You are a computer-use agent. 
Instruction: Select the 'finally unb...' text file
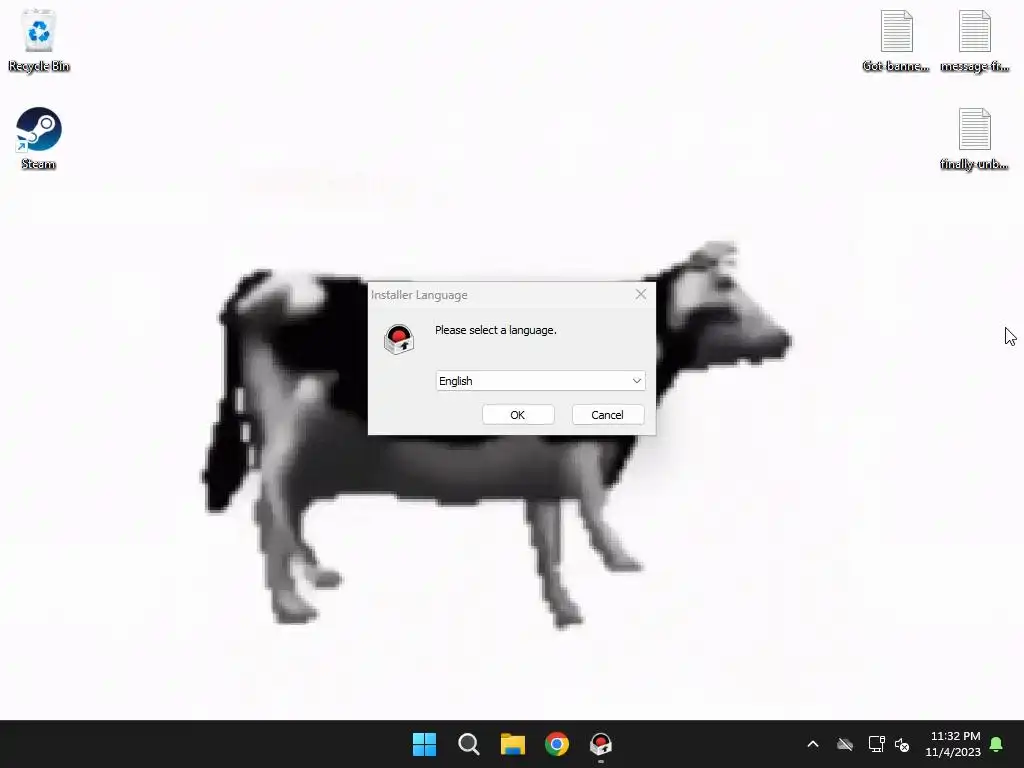click(x=974, y=138)
